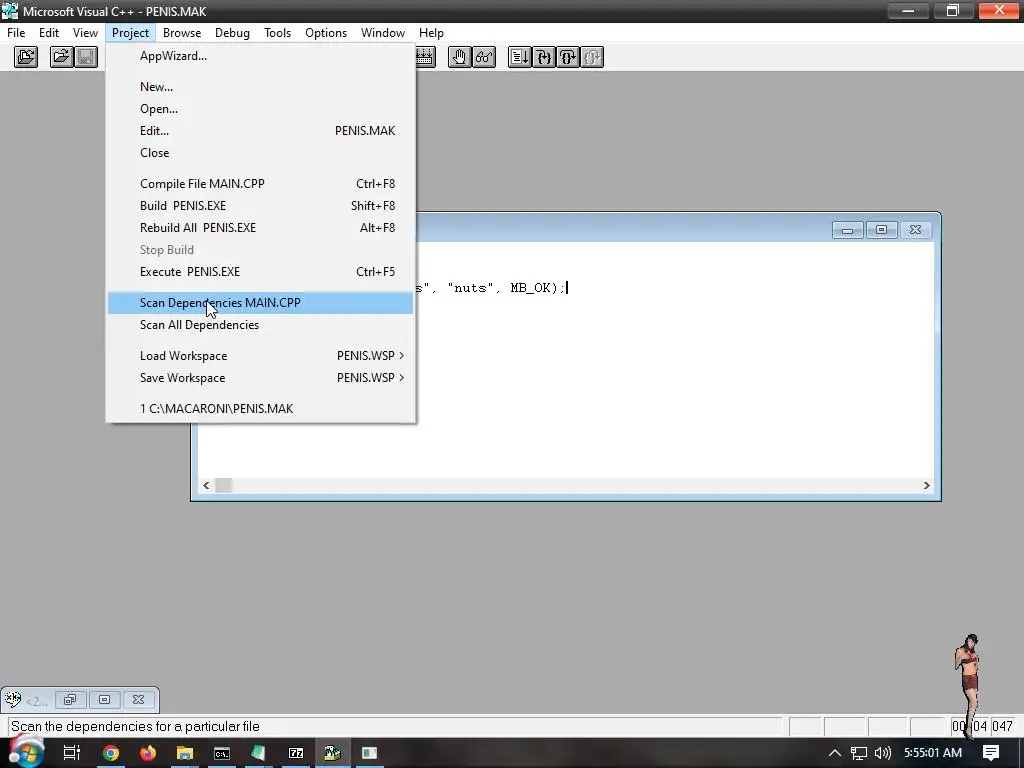This screenshot has width=1024, height=768.
Task: Click the editor's horizontal scrollbar right arrow
Action: 926,485
